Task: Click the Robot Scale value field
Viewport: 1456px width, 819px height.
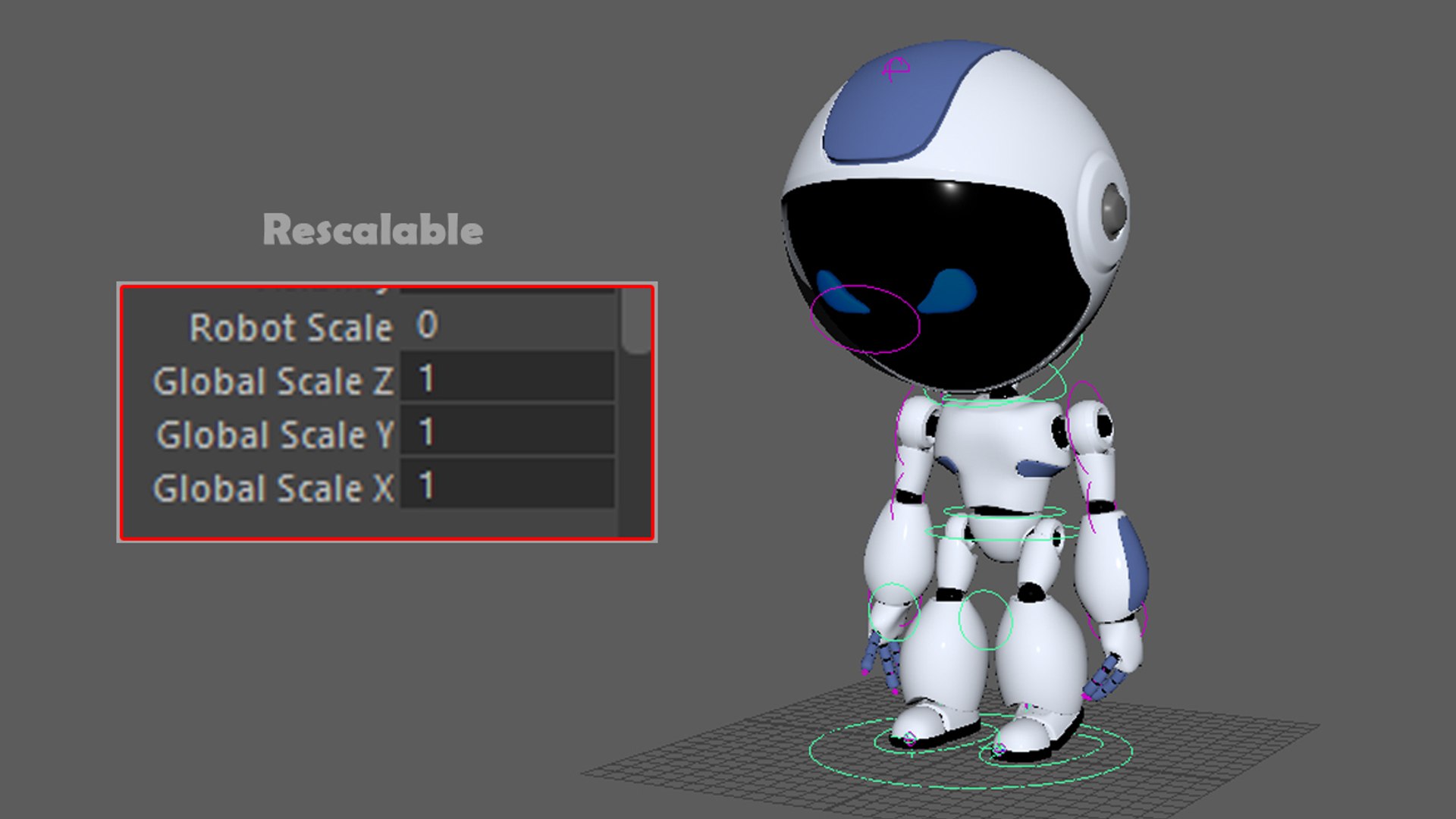Action: tap(507, 325)
